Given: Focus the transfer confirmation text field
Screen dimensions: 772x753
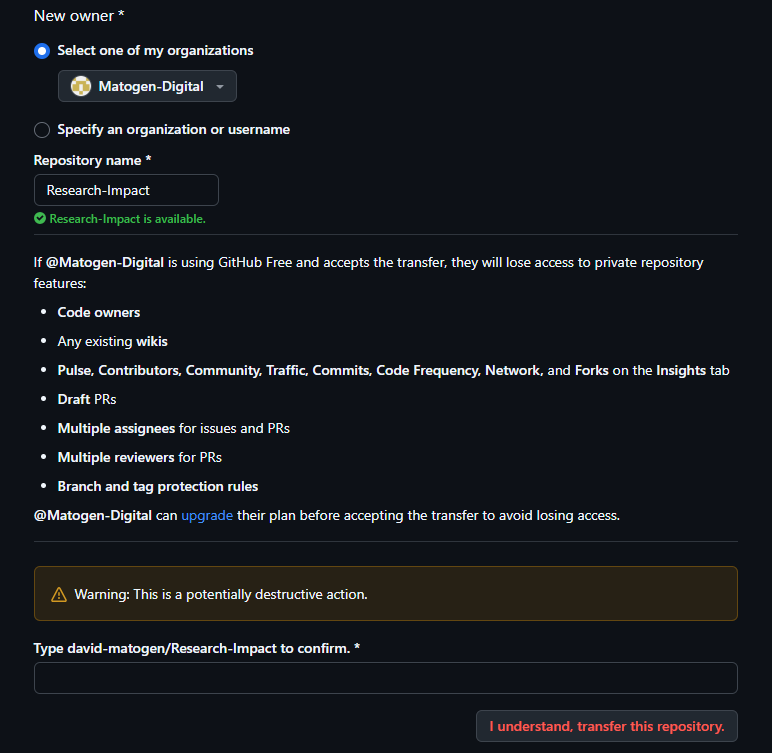Looking at the screenshot, I should point(385,678).
